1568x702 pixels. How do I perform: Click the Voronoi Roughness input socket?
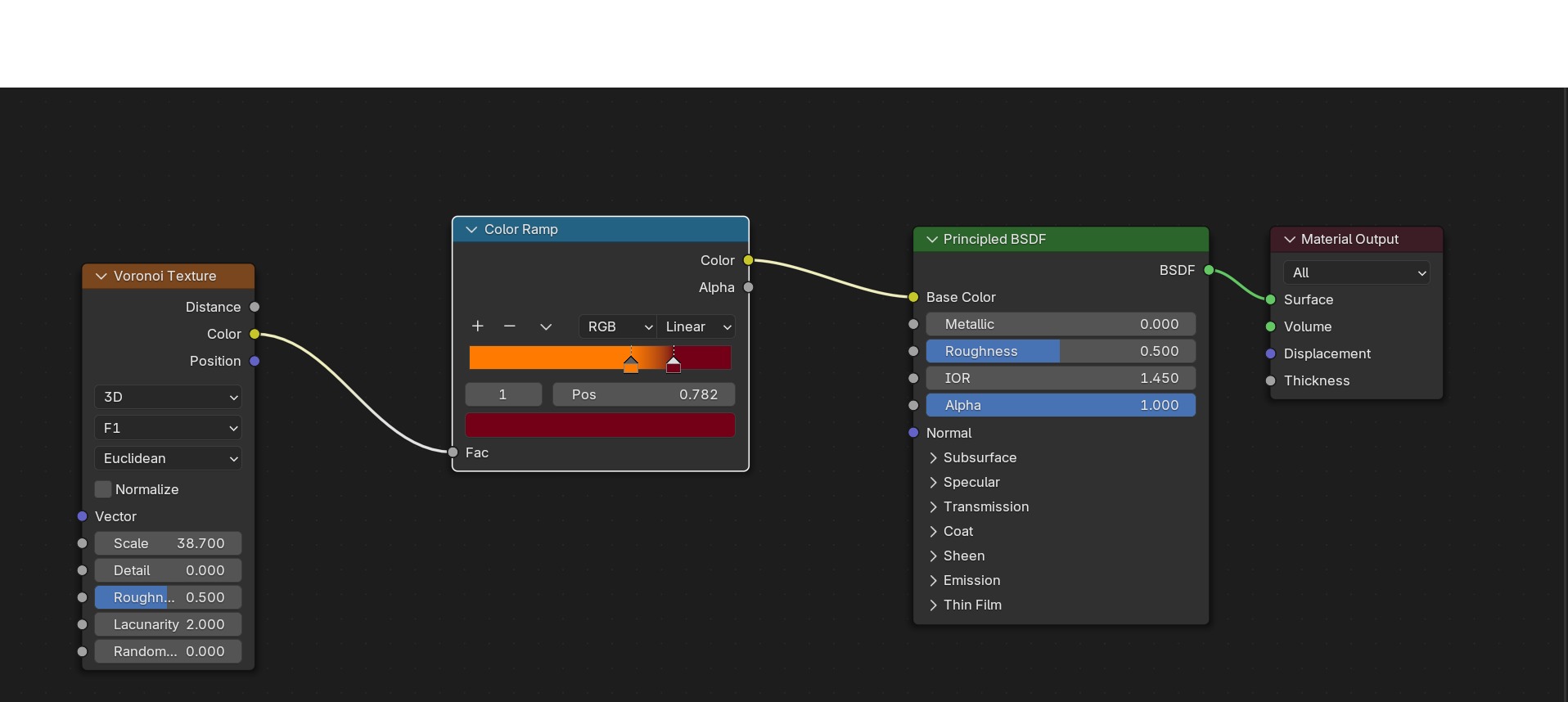point(82,597)
